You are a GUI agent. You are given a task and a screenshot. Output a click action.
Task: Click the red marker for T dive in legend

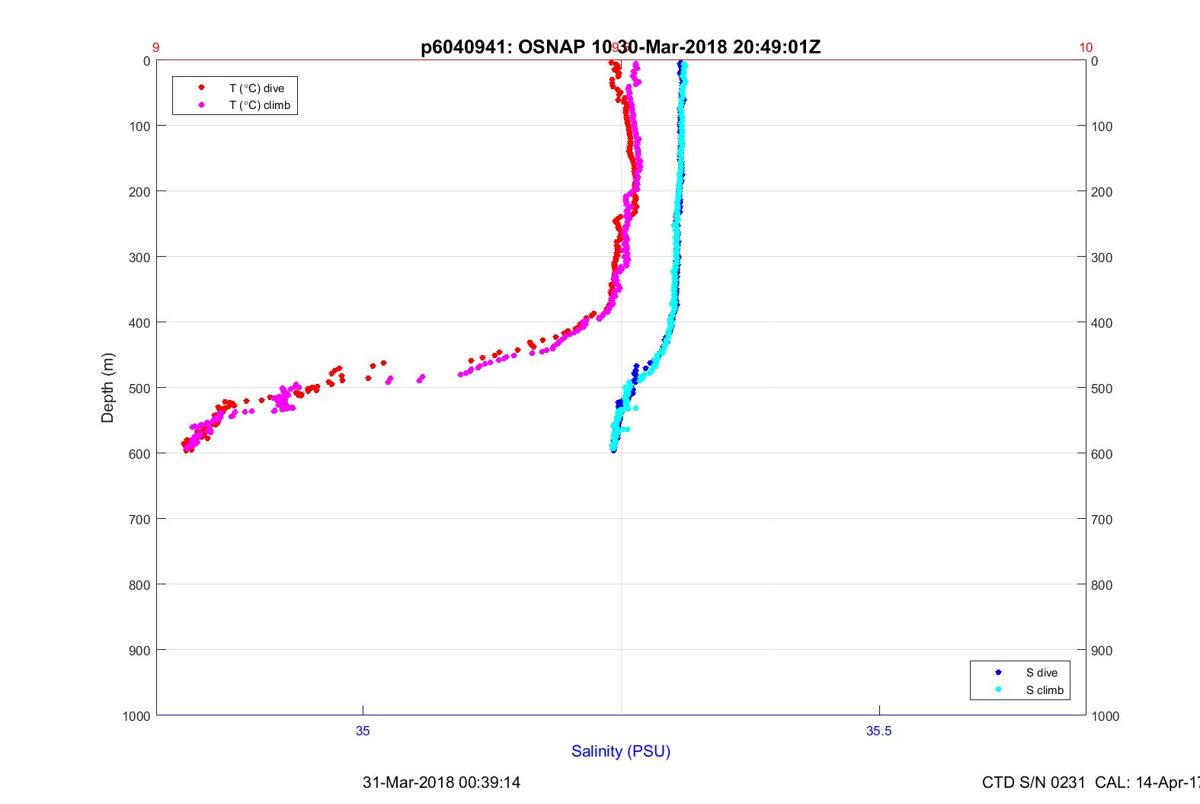(201, 88)
